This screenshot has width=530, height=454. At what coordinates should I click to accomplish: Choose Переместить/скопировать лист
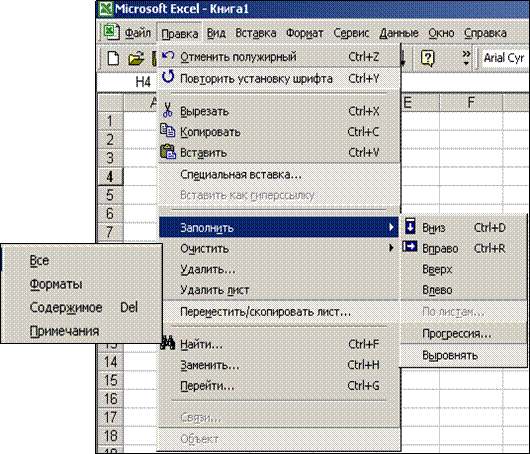click(279, 311)
